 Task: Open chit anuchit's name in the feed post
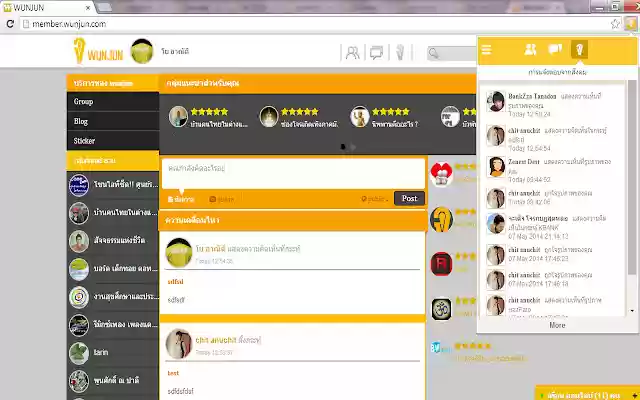click(x=216, y=340)
